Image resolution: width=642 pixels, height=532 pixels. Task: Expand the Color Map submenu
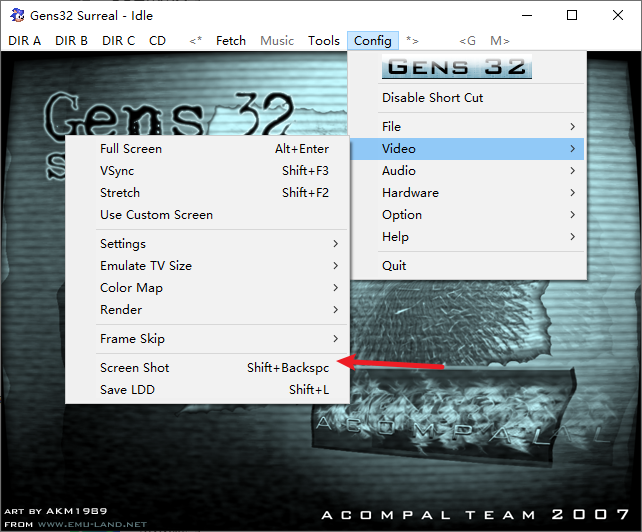207,288
